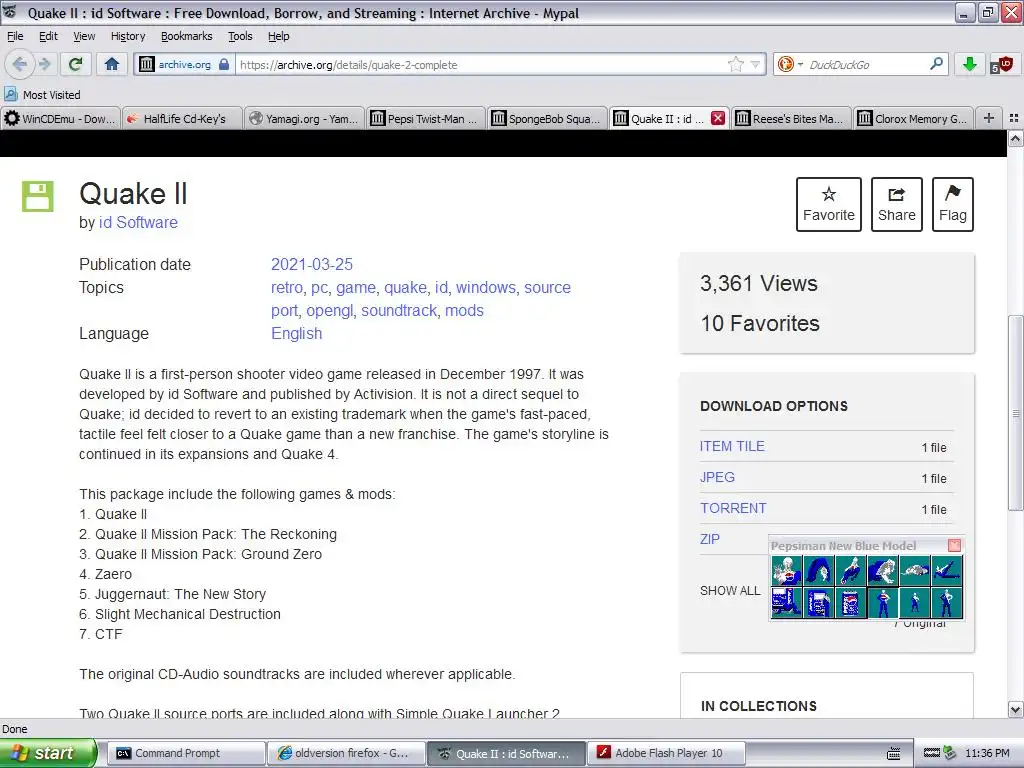Open the Help menu

coord(278,36)
